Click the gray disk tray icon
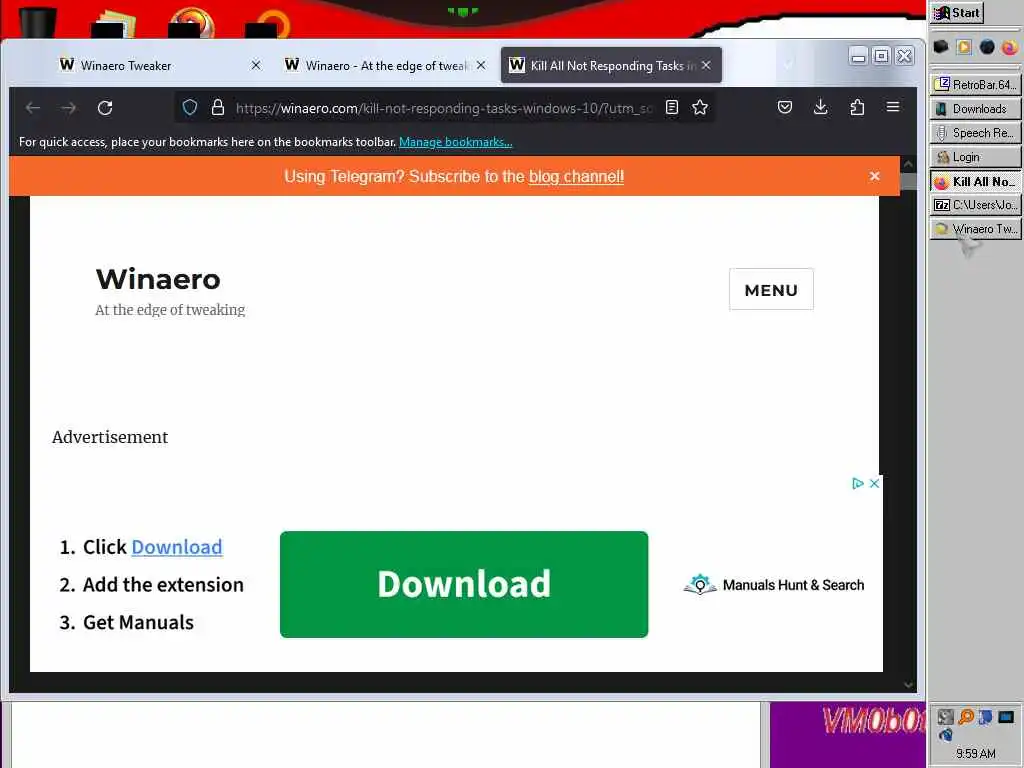 945,717
